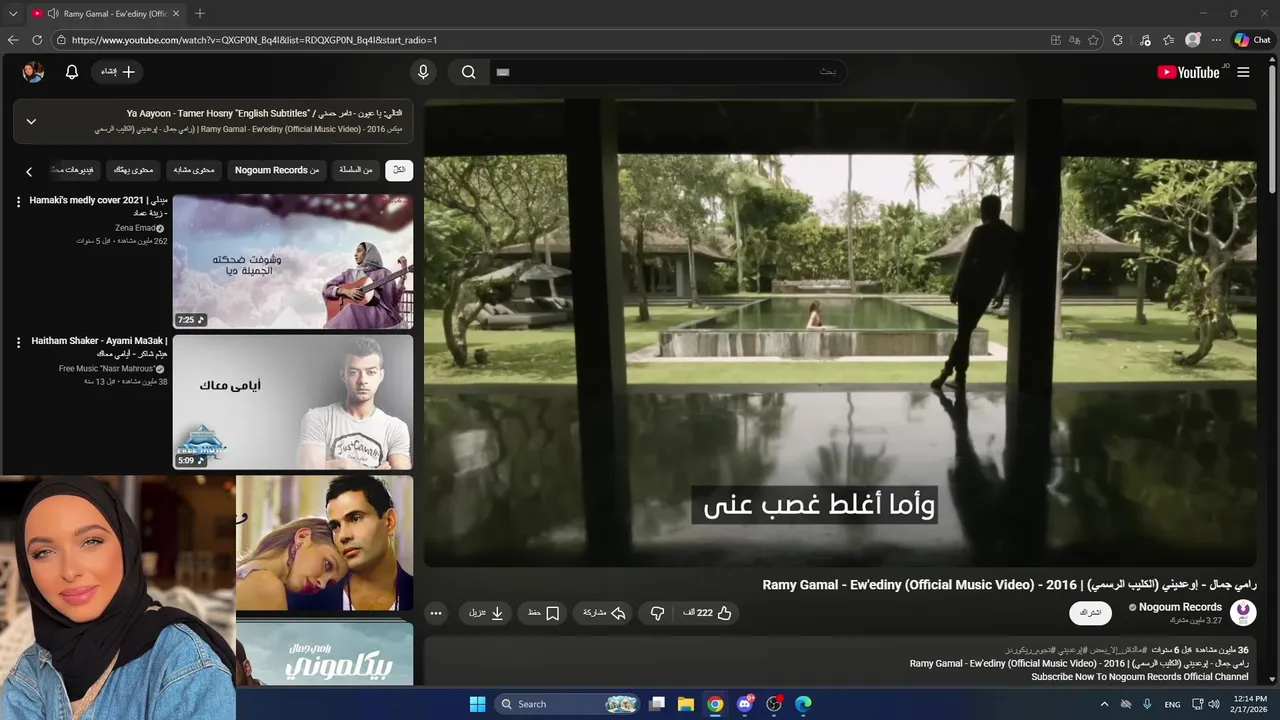The width and height of the screenshot is (1280, 720).
Task: Collapse the mix playlist panel chevron
Action: 31,121
